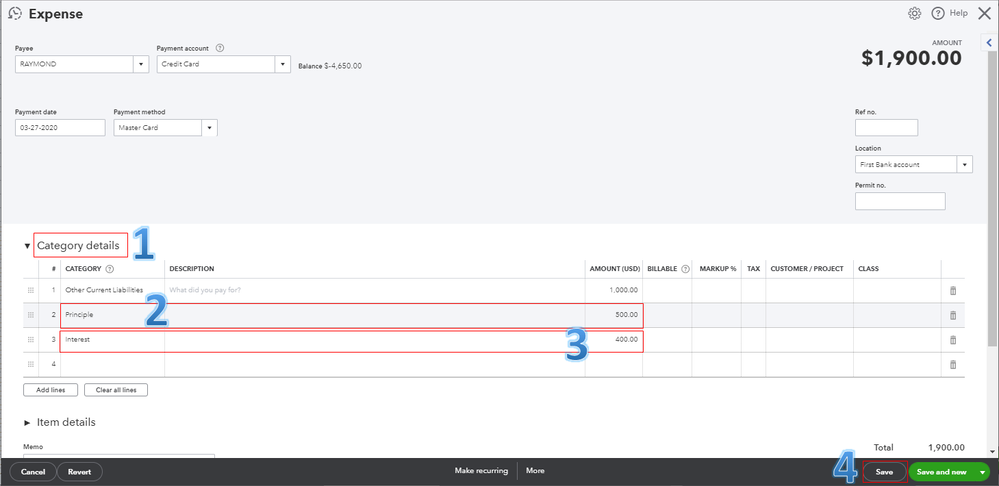Click the 1,000.00 amount cell
This screenshot has width=999, height=486.
(614, 290)
